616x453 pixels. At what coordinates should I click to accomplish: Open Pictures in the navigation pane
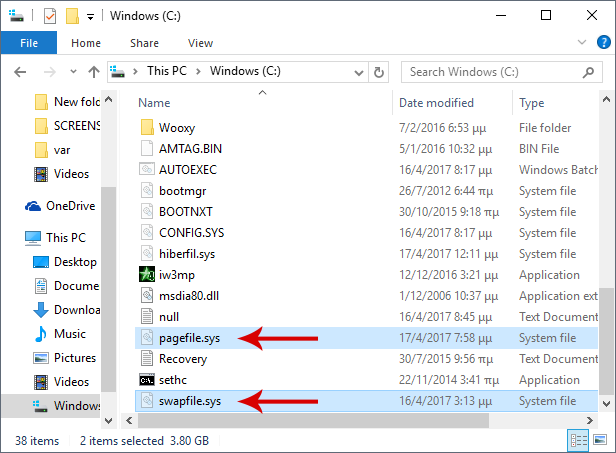(64, 358)
